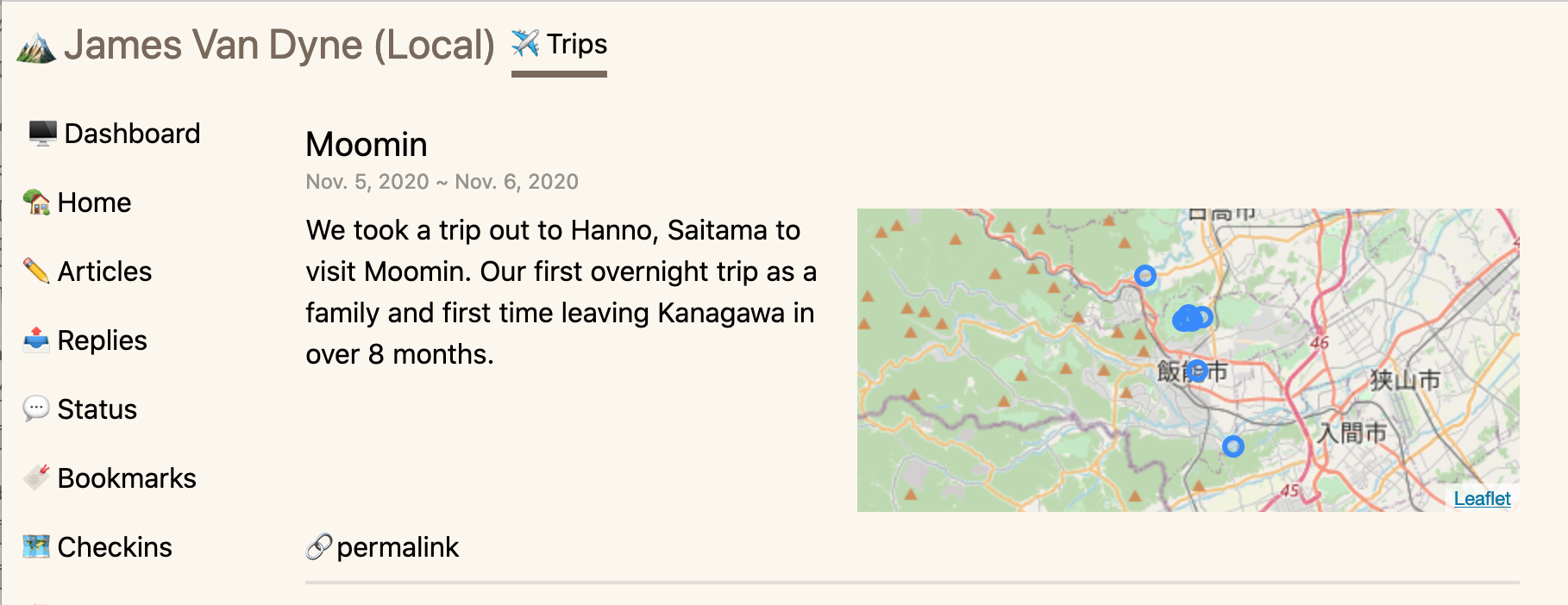1568x605 pixels.
Task: Click the permalink chain icon
Action: [318, 547]
